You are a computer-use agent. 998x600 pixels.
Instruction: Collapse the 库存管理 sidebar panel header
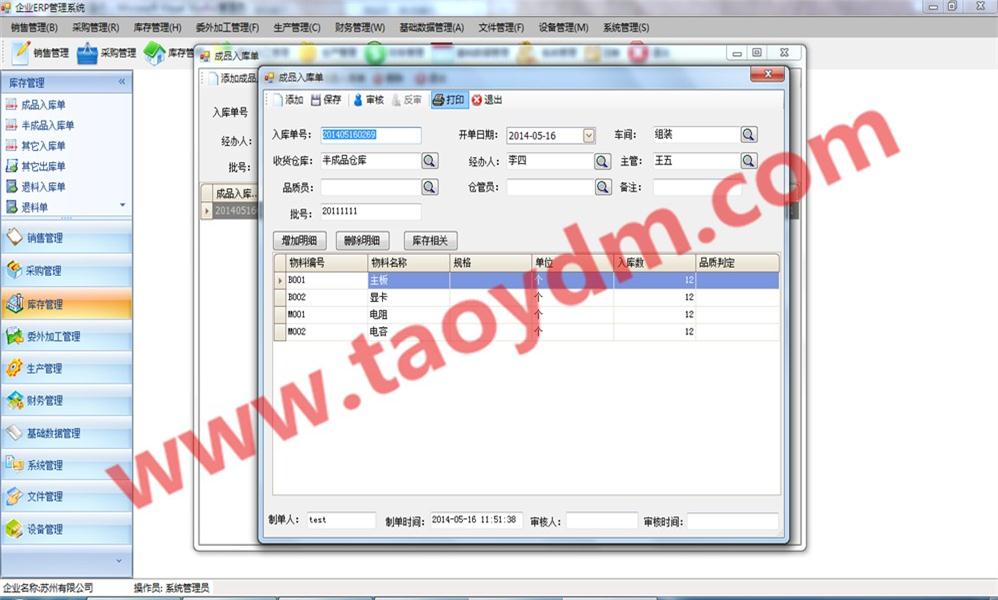122,82
